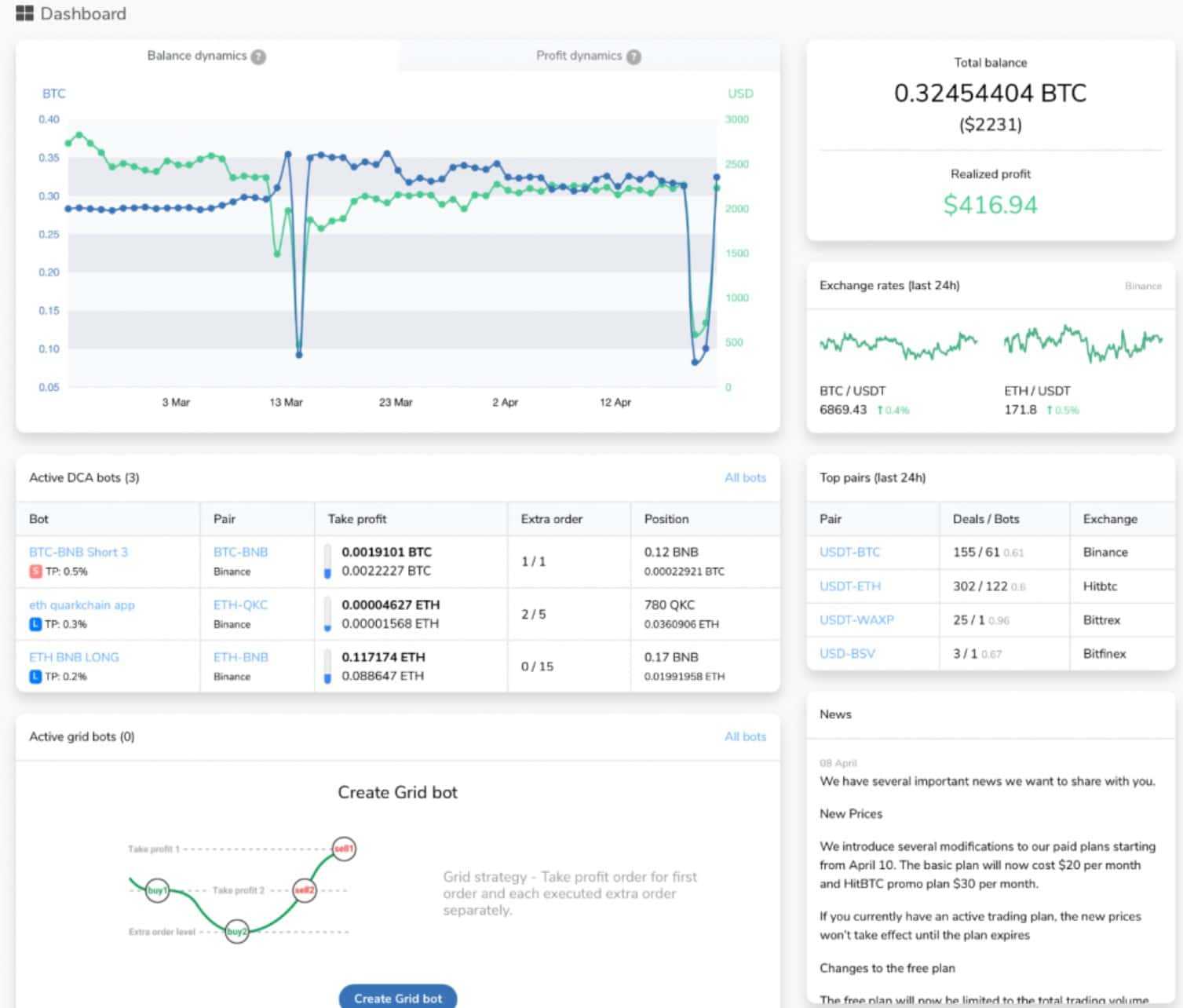The height and width of the screenshot is (1008, 1183).
Task: Select the Balance dynamics tab
Action: (x=197, y=56)
